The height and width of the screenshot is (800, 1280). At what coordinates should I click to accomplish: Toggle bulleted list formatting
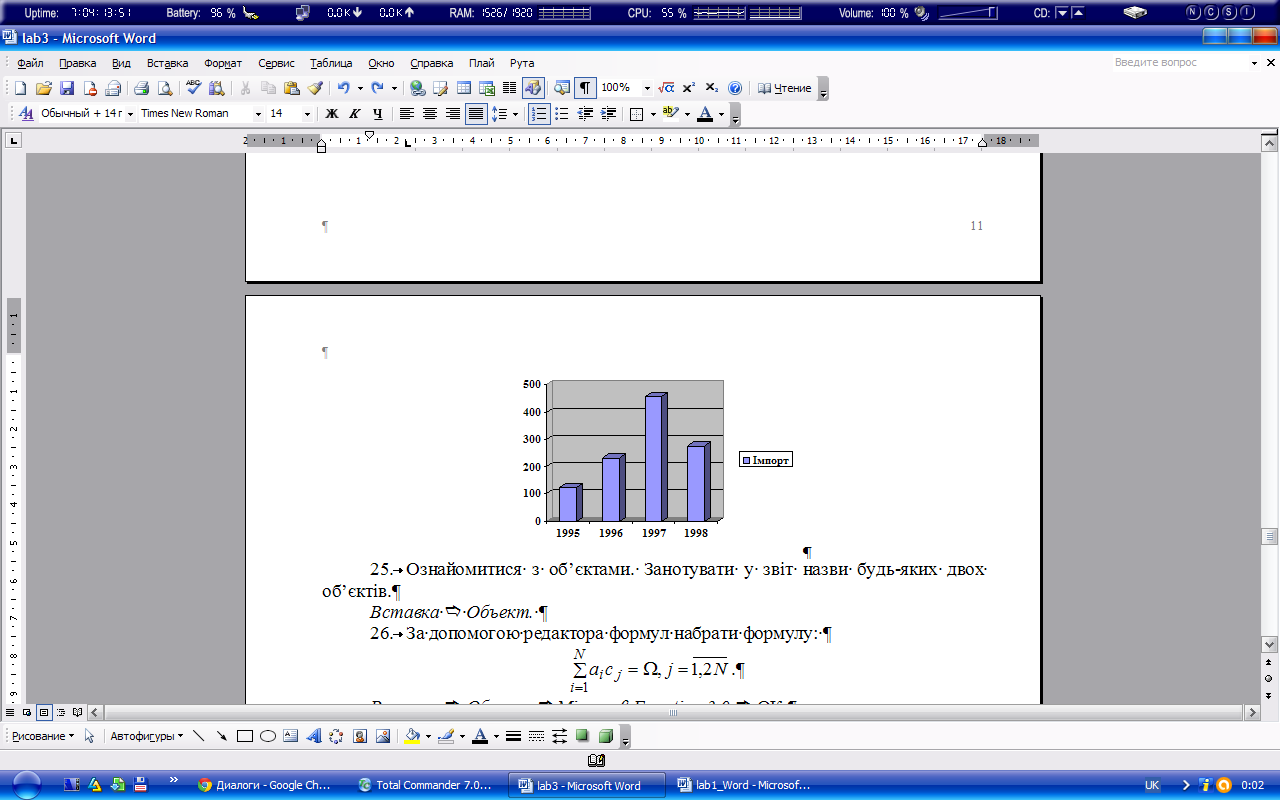point(562,114)
